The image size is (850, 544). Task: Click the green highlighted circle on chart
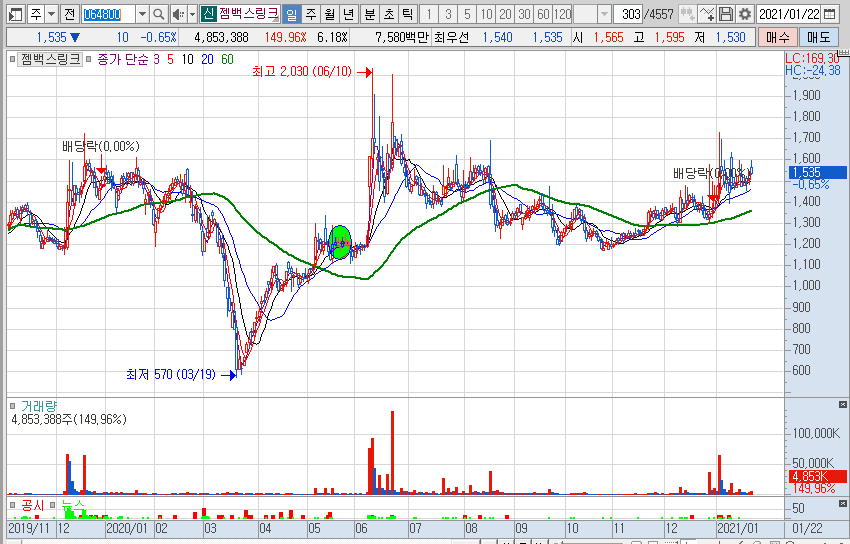pos(340,241)
